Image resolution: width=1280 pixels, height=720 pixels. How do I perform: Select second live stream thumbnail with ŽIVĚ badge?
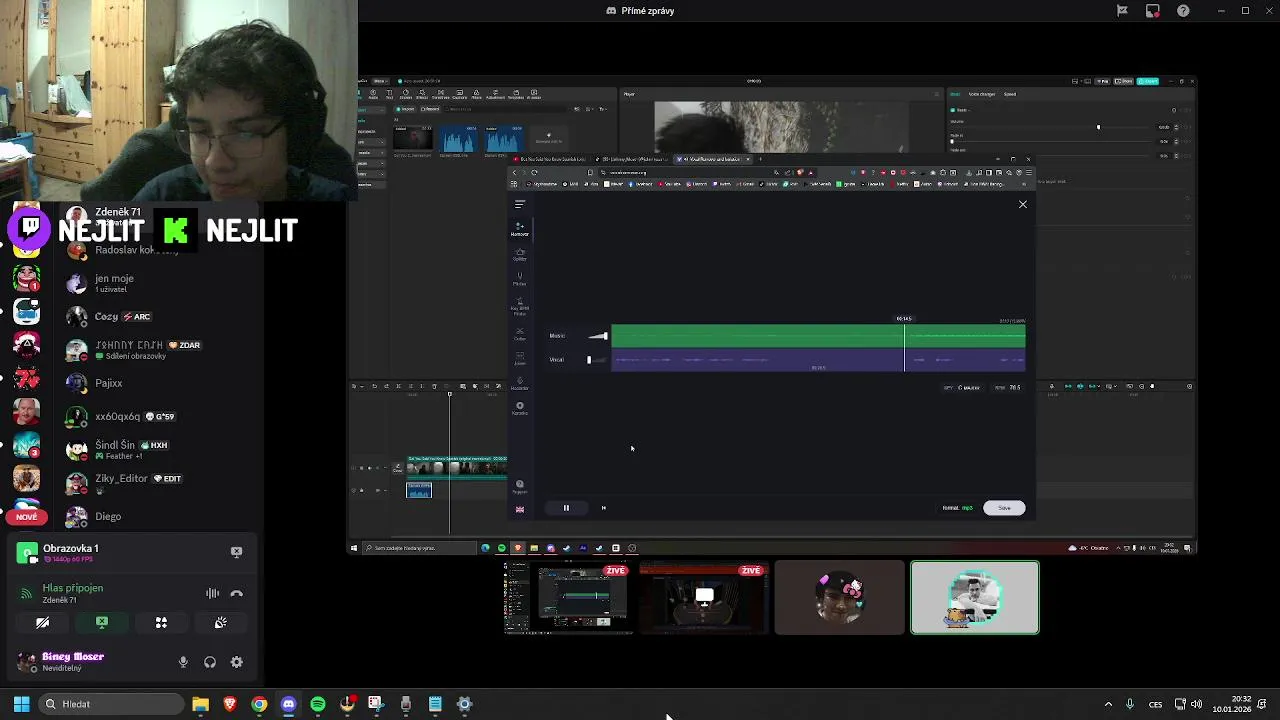point(704,597)
